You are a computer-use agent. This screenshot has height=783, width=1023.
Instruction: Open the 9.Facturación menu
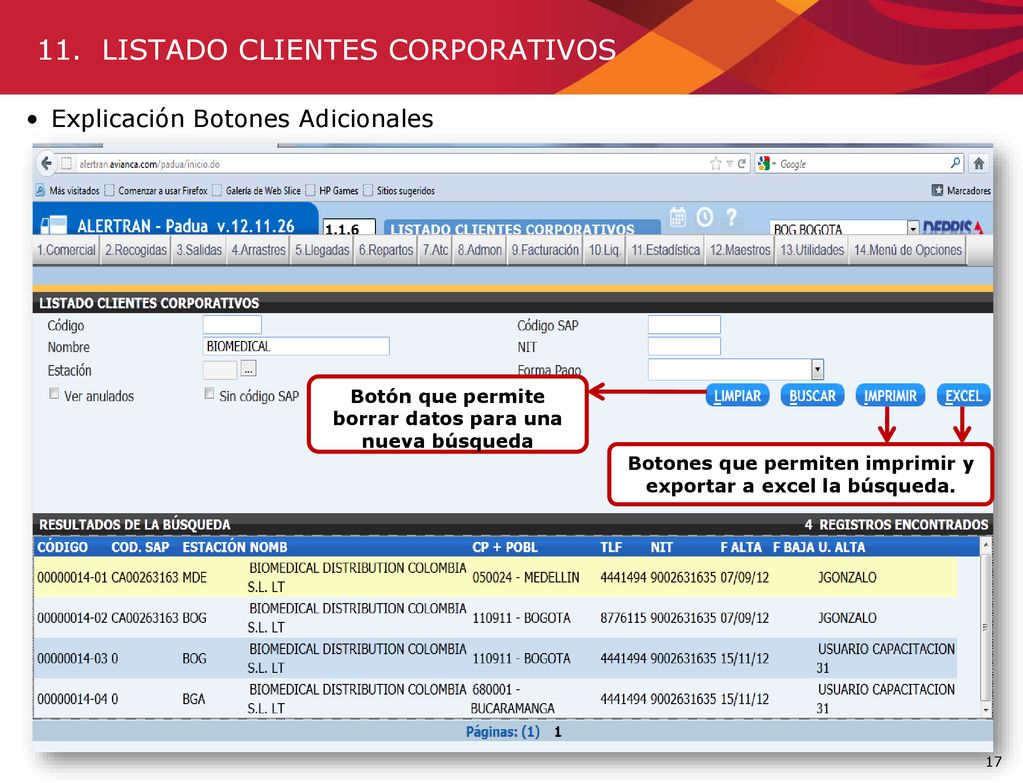pyautogui.click(x=545, y=250)
